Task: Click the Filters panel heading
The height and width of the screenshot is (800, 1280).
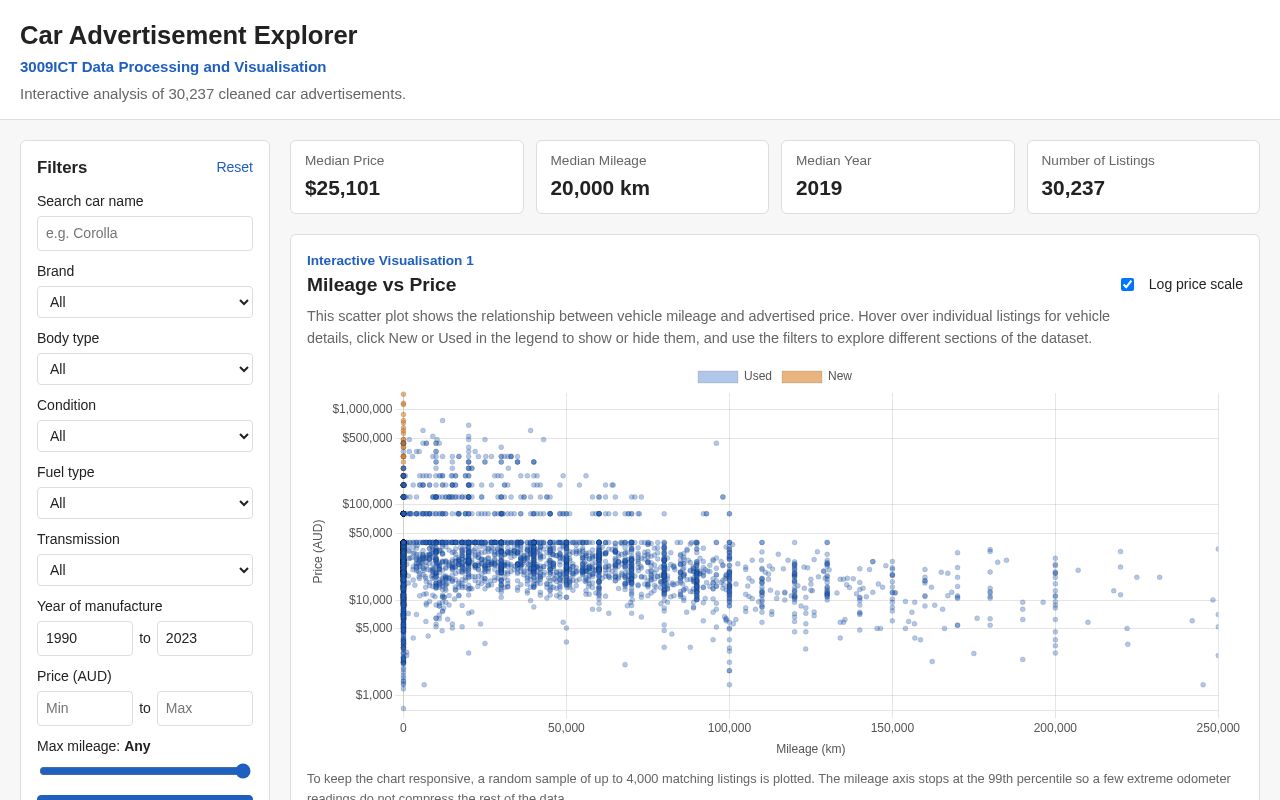Action: 62,168
